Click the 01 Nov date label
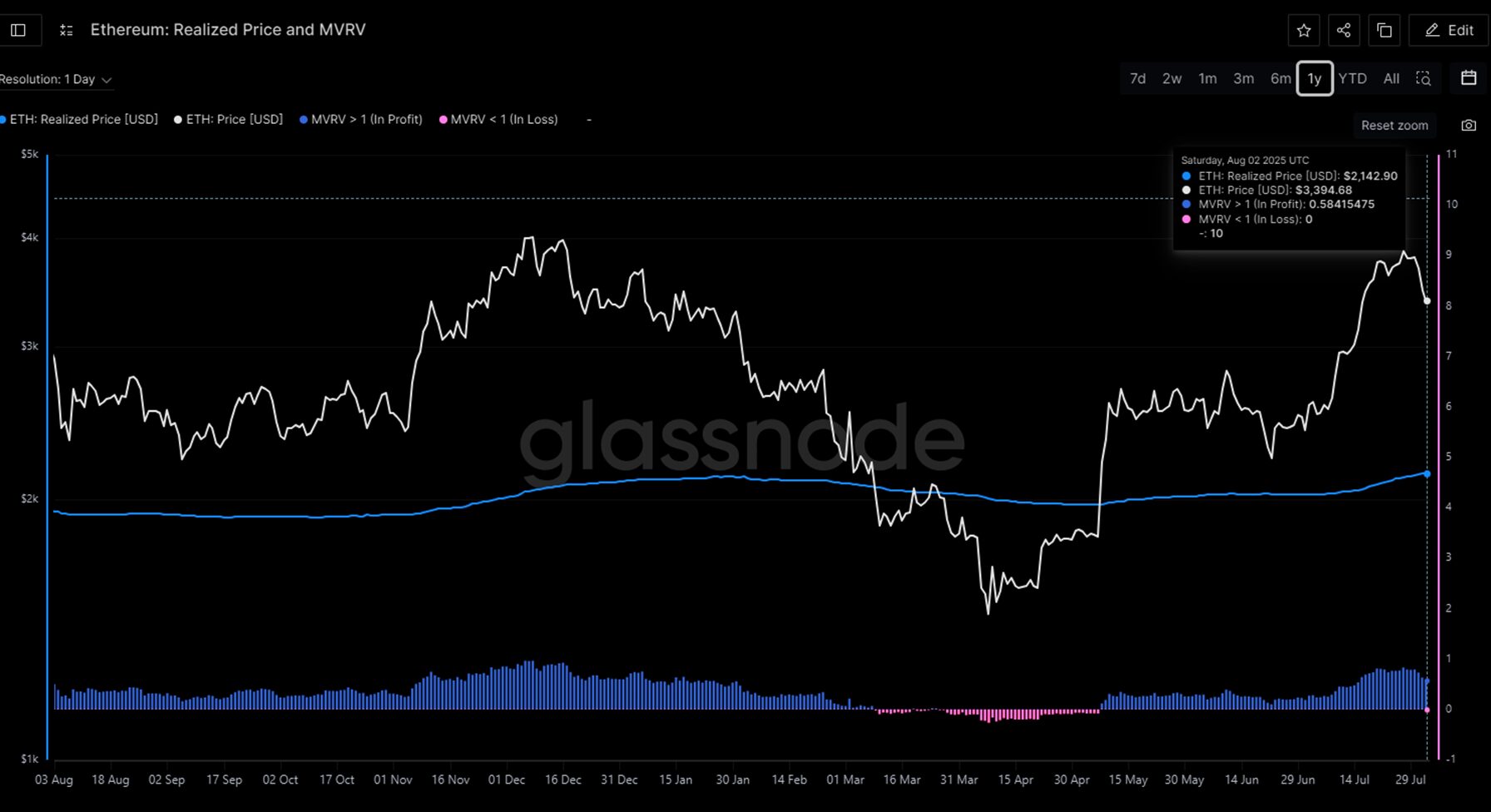 pos(393,780)
